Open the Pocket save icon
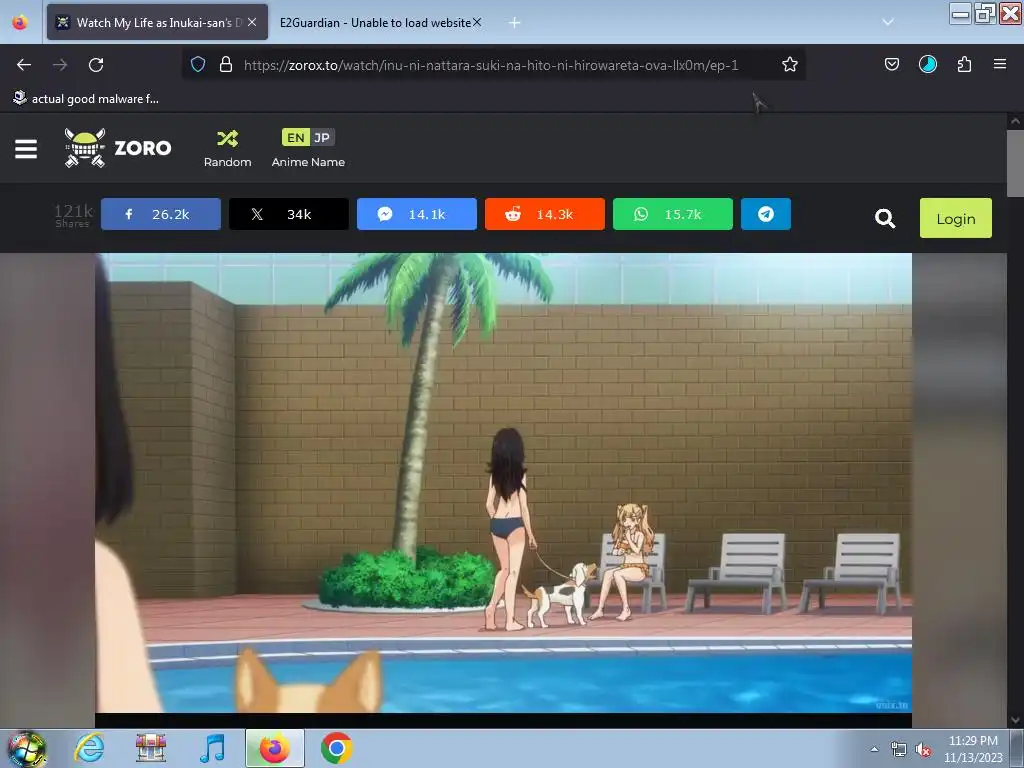 [891, 64]
